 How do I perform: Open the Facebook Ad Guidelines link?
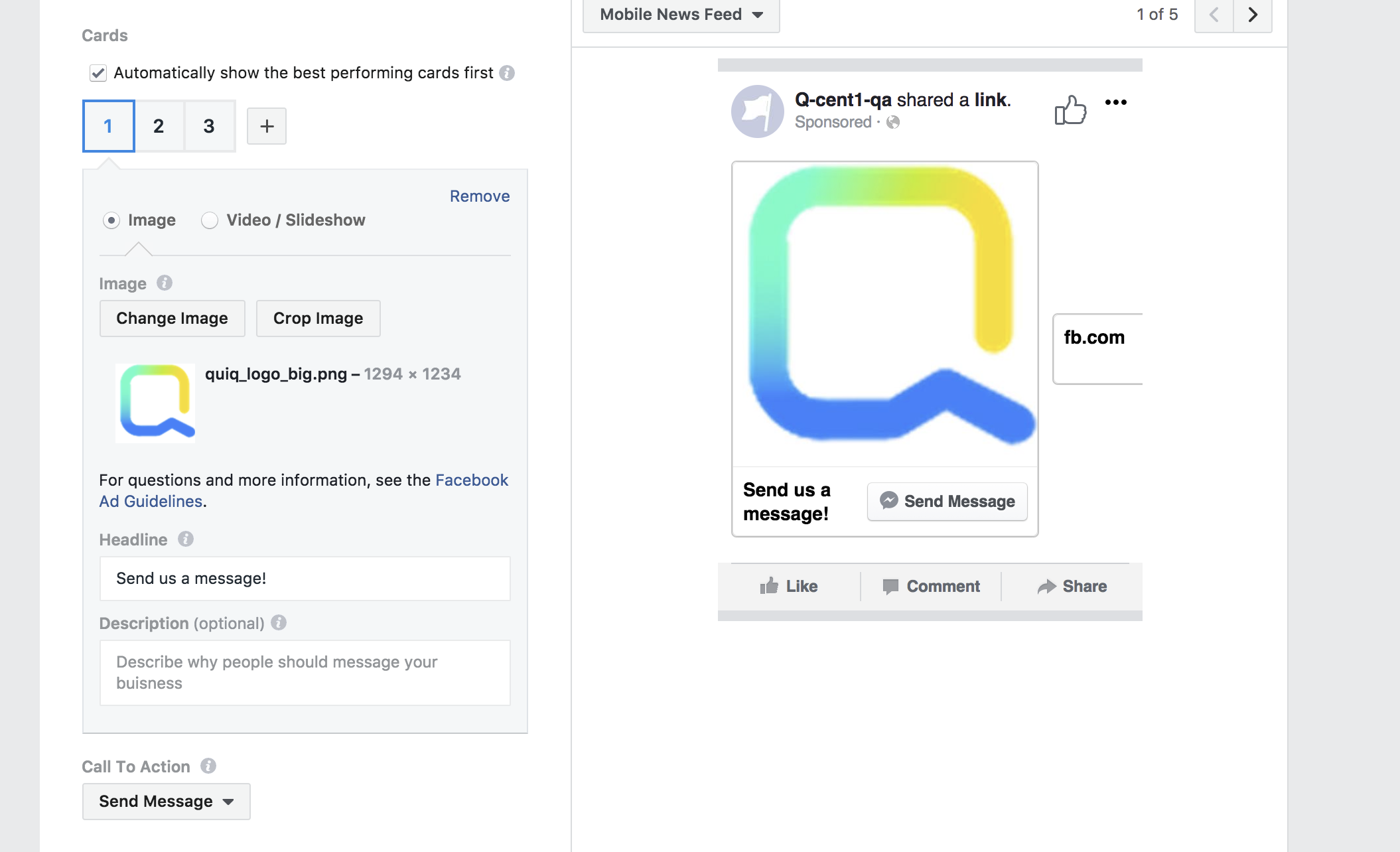point(471,480)
